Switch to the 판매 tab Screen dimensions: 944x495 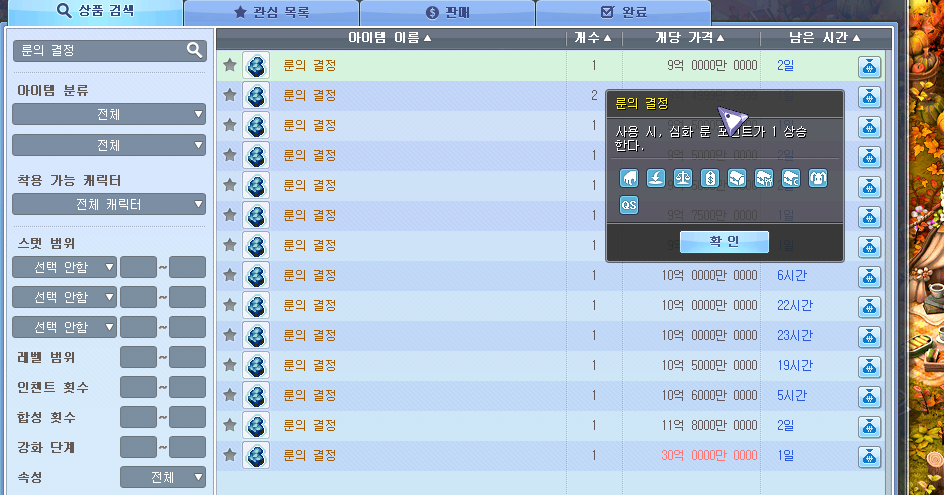(447, 12)
